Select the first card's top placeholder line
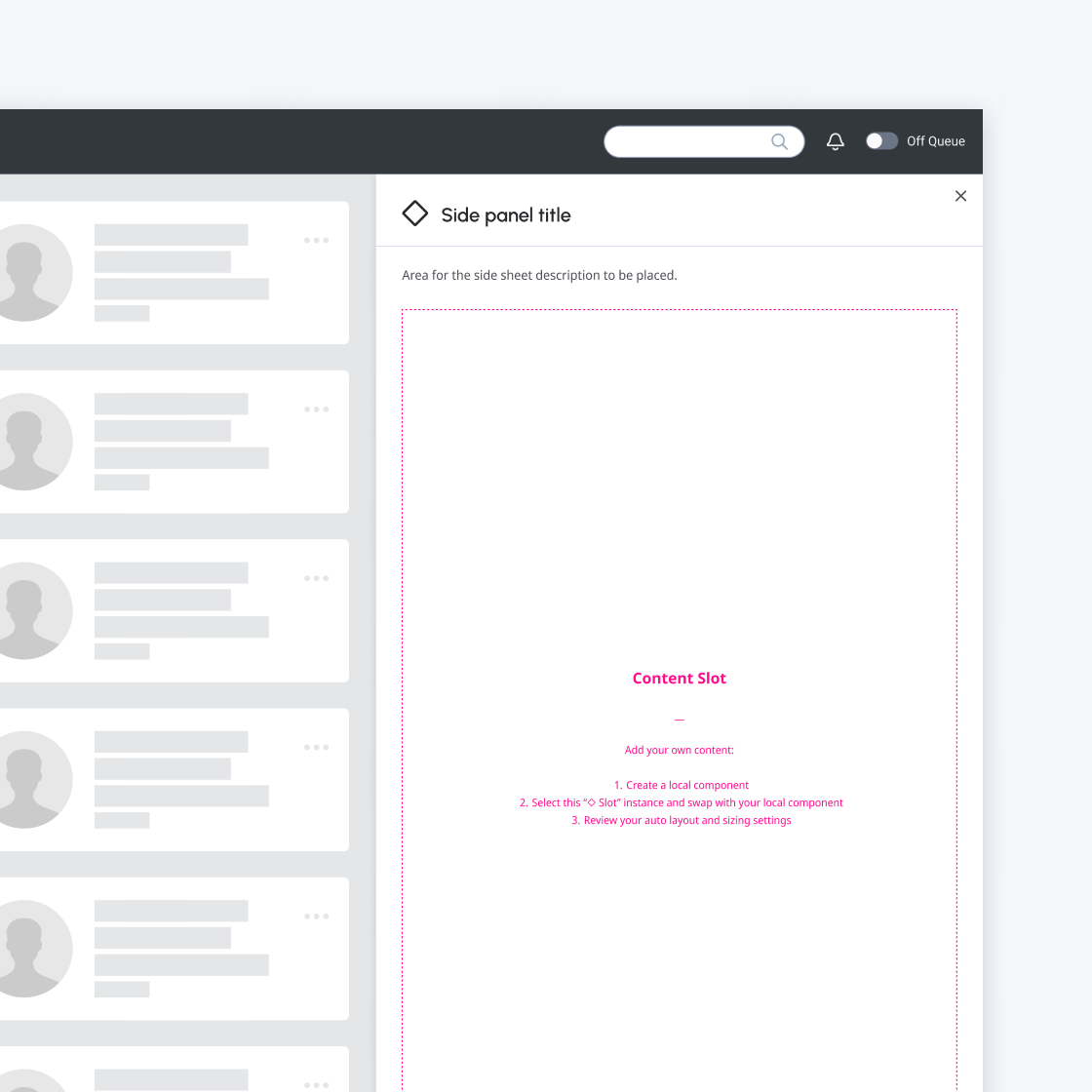 click(x=171, y=235)
